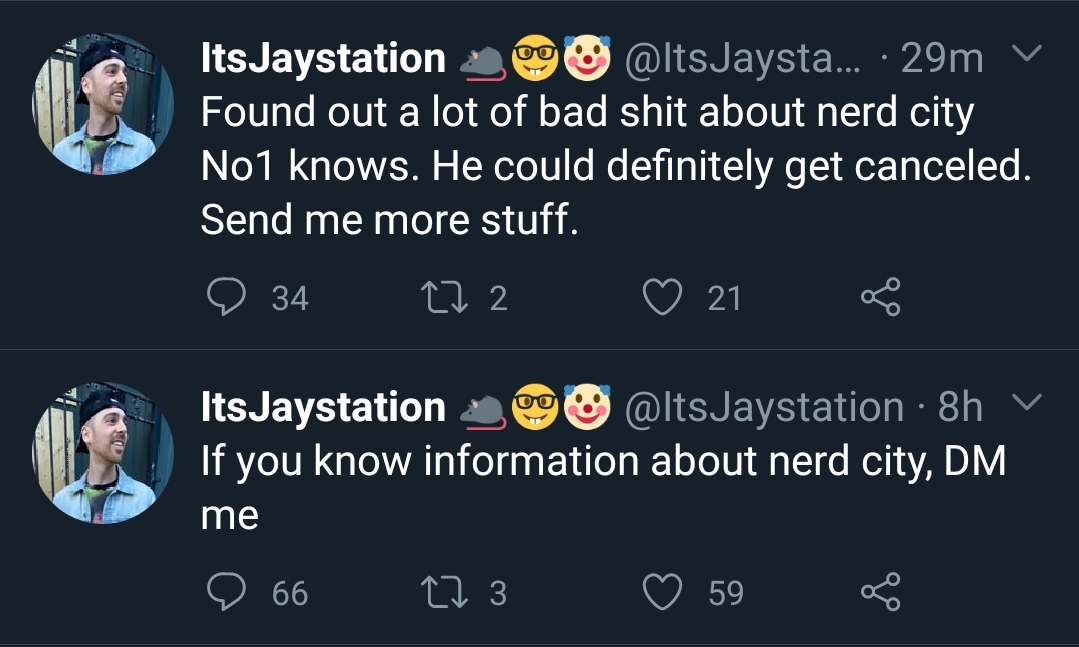View the 34 replies count on the first tweet

[290, 298]
